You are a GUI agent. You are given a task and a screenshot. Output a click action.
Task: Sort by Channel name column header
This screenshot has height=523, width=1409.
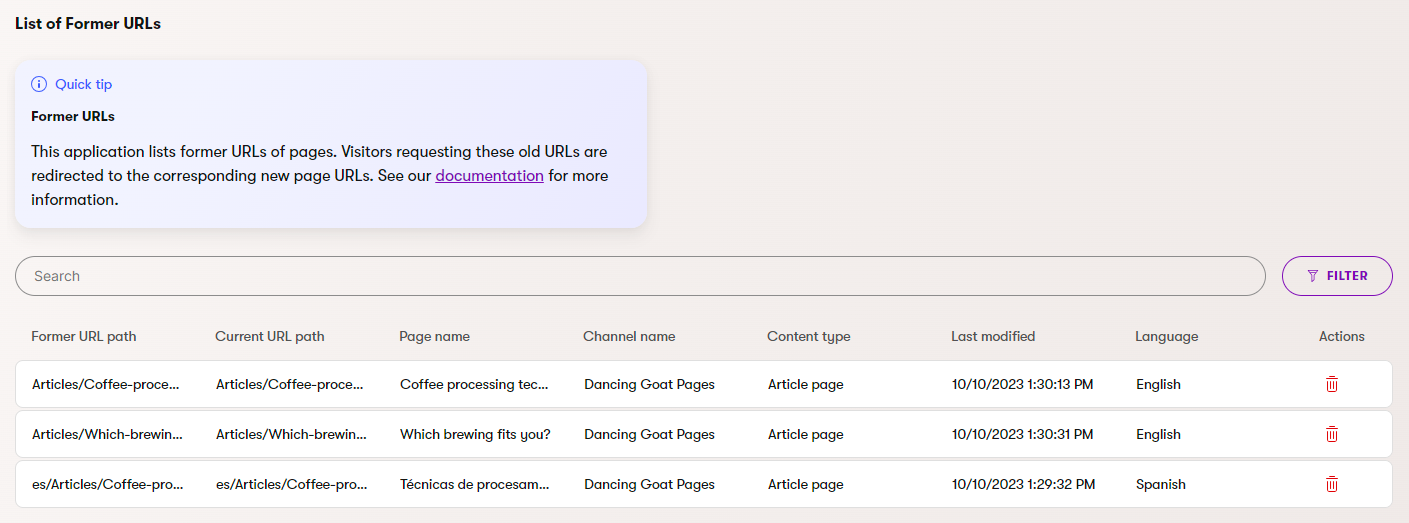[628, 336]
